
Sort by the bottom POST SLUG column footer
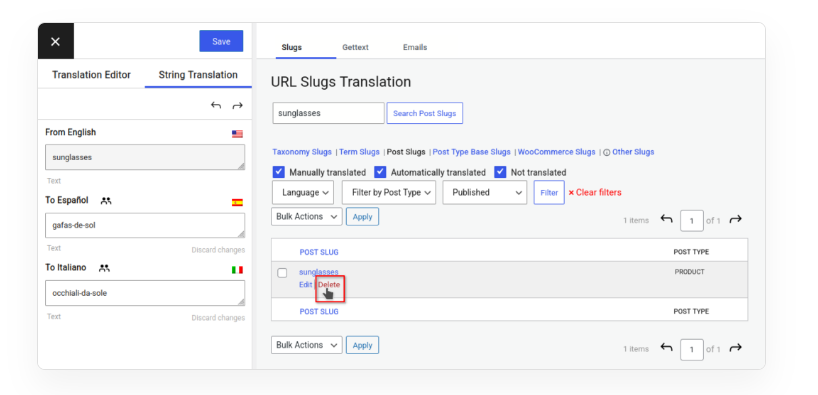[x=319, y=312]
